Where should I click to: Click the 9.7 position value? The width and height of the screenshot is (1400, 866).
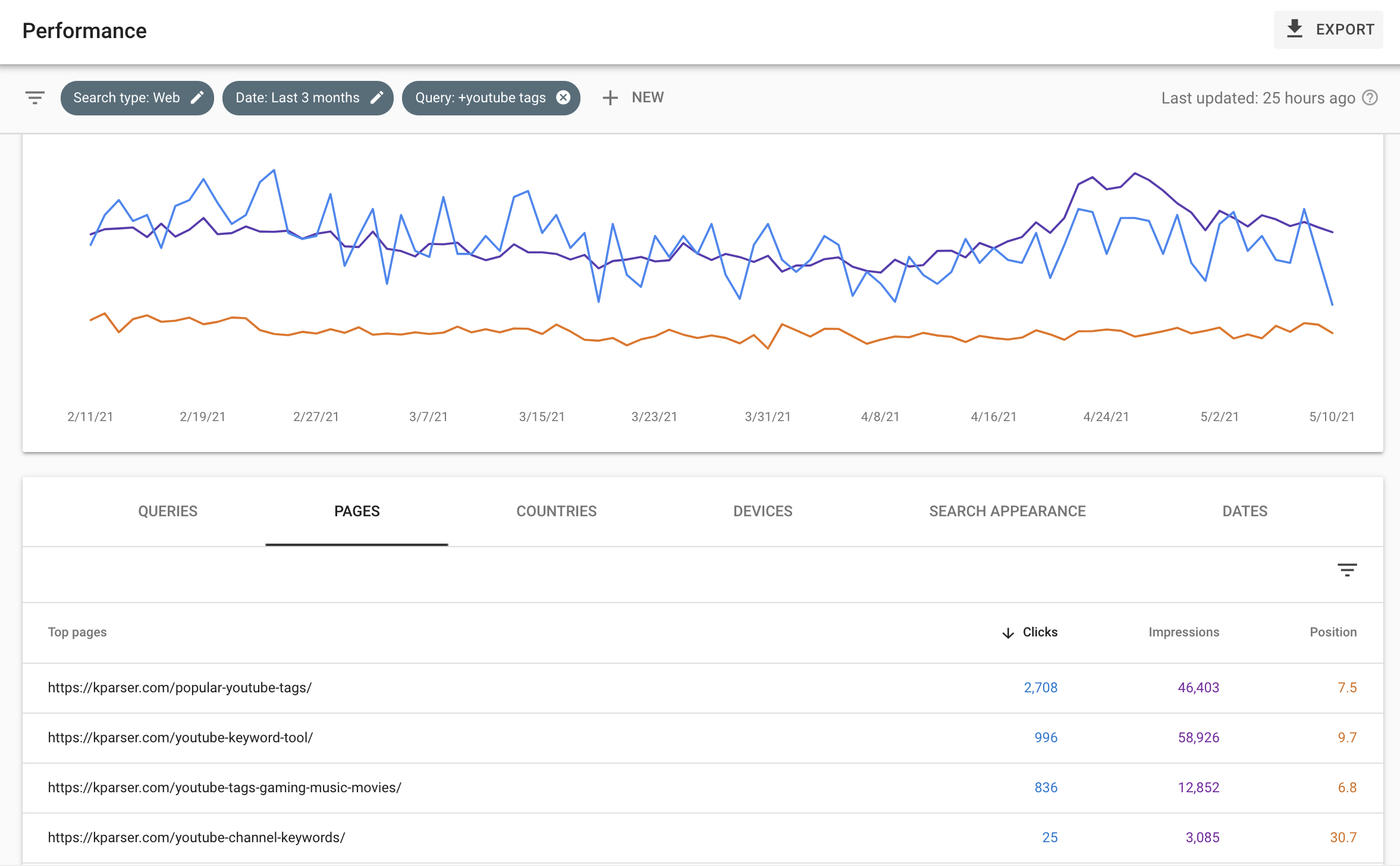(1347, 738)
